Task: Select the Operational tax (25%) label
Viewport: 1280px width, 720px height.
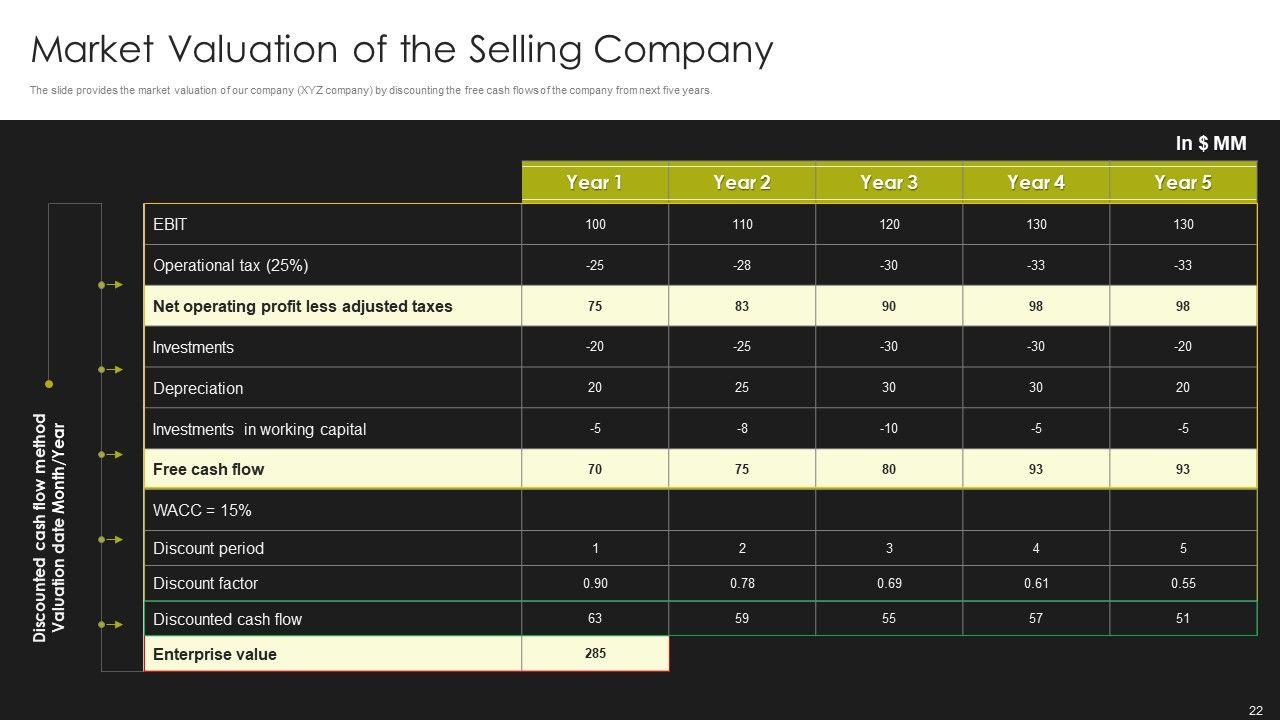Action: 231,265
